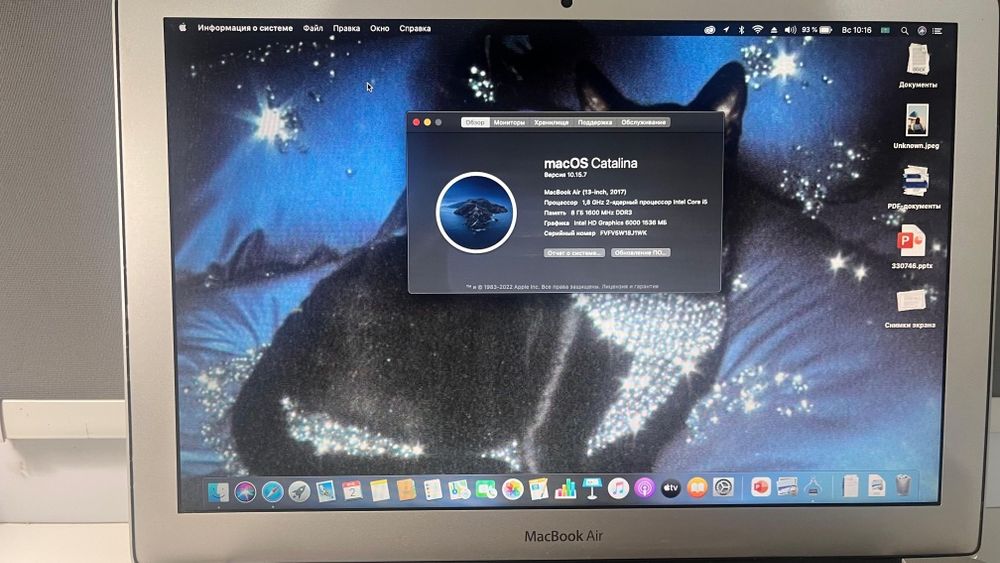Viewport: 1000px width, 563px height.
Task: Switch to the Хранилище tab
Action: [x=551, y=122]
